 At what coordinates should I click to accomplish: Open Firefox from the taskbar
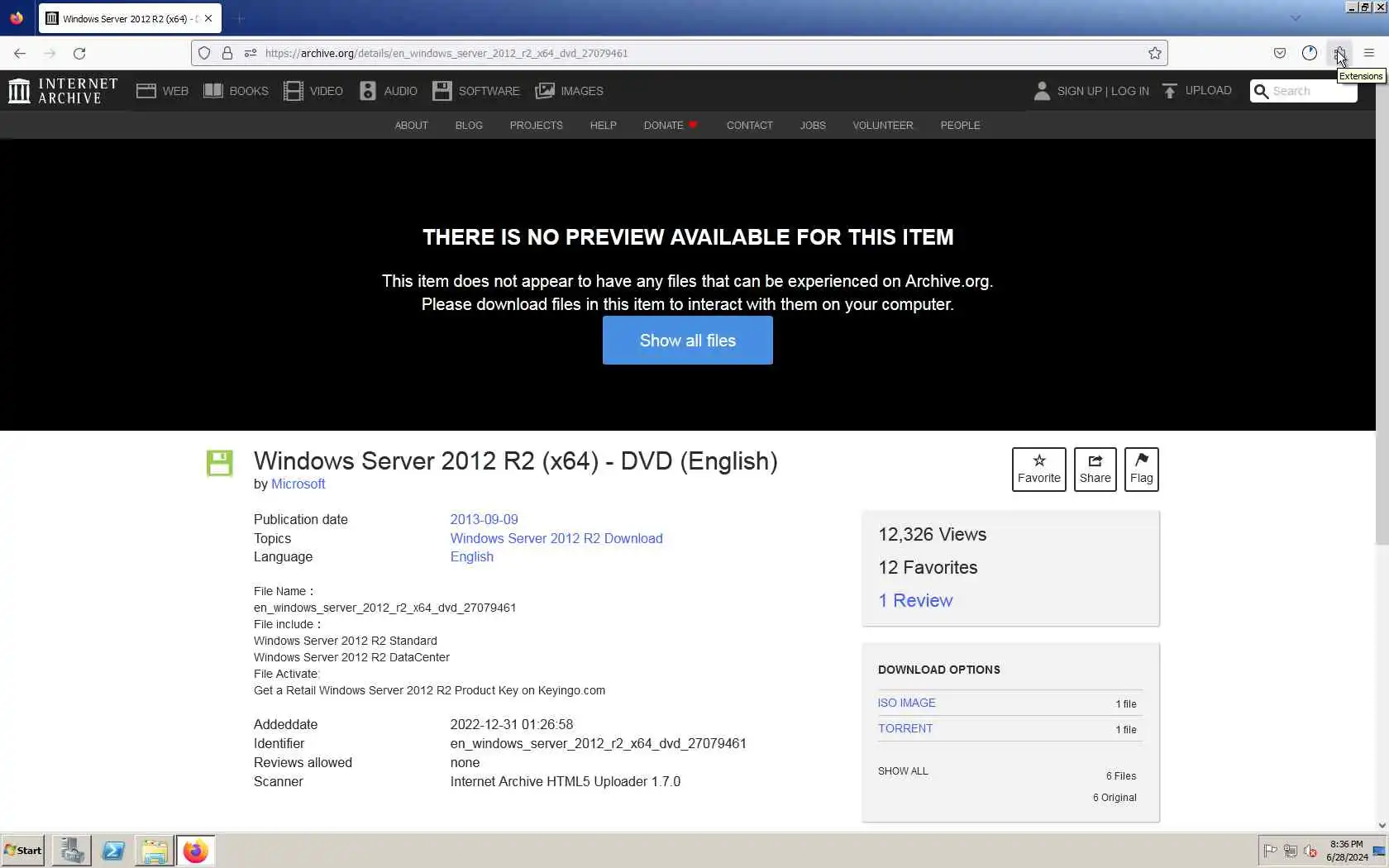195,851
